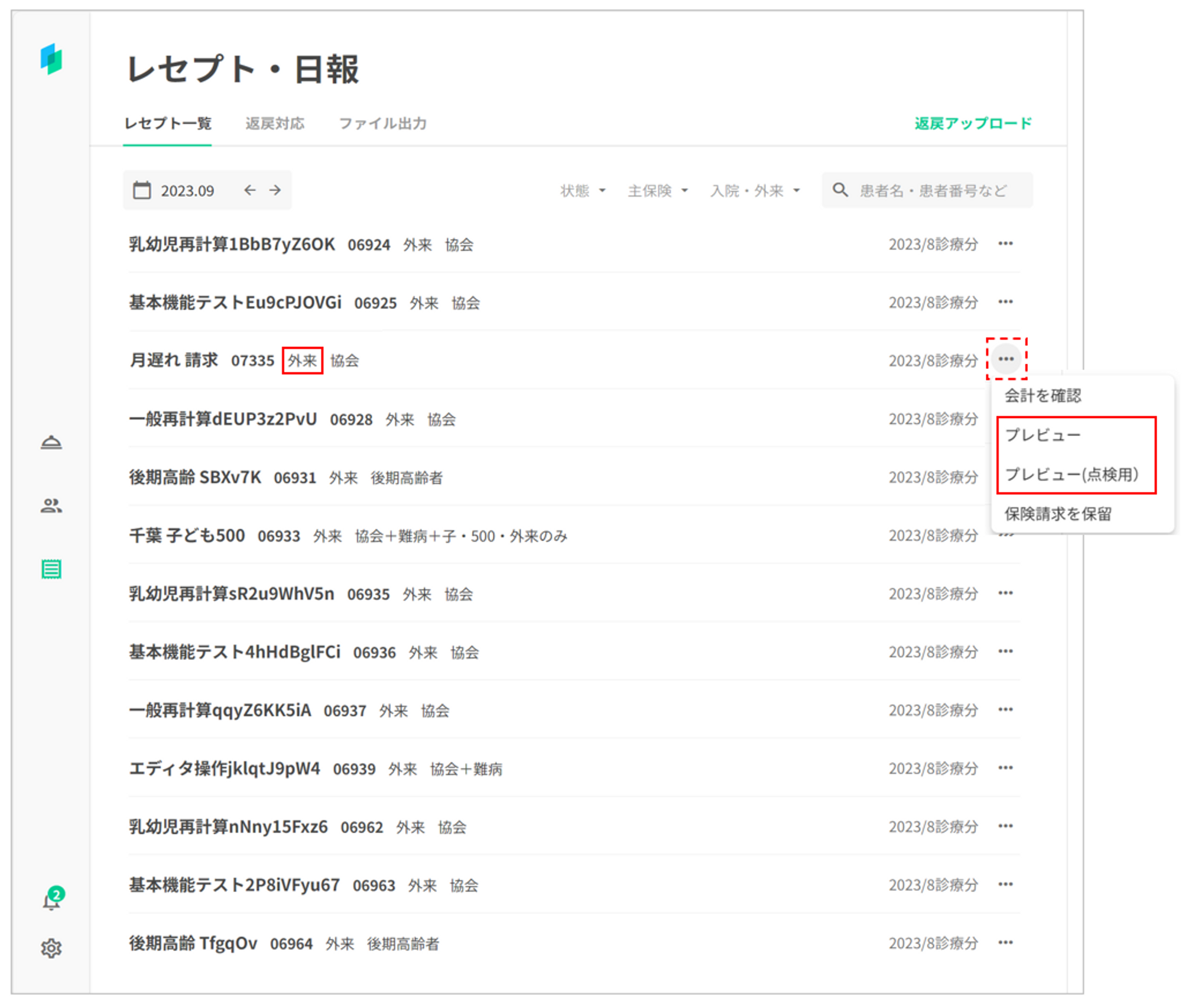Choose 保険請求を保留 in the menu
This screenshot has height=1008, width=1182.
[x=1058, y=514]
